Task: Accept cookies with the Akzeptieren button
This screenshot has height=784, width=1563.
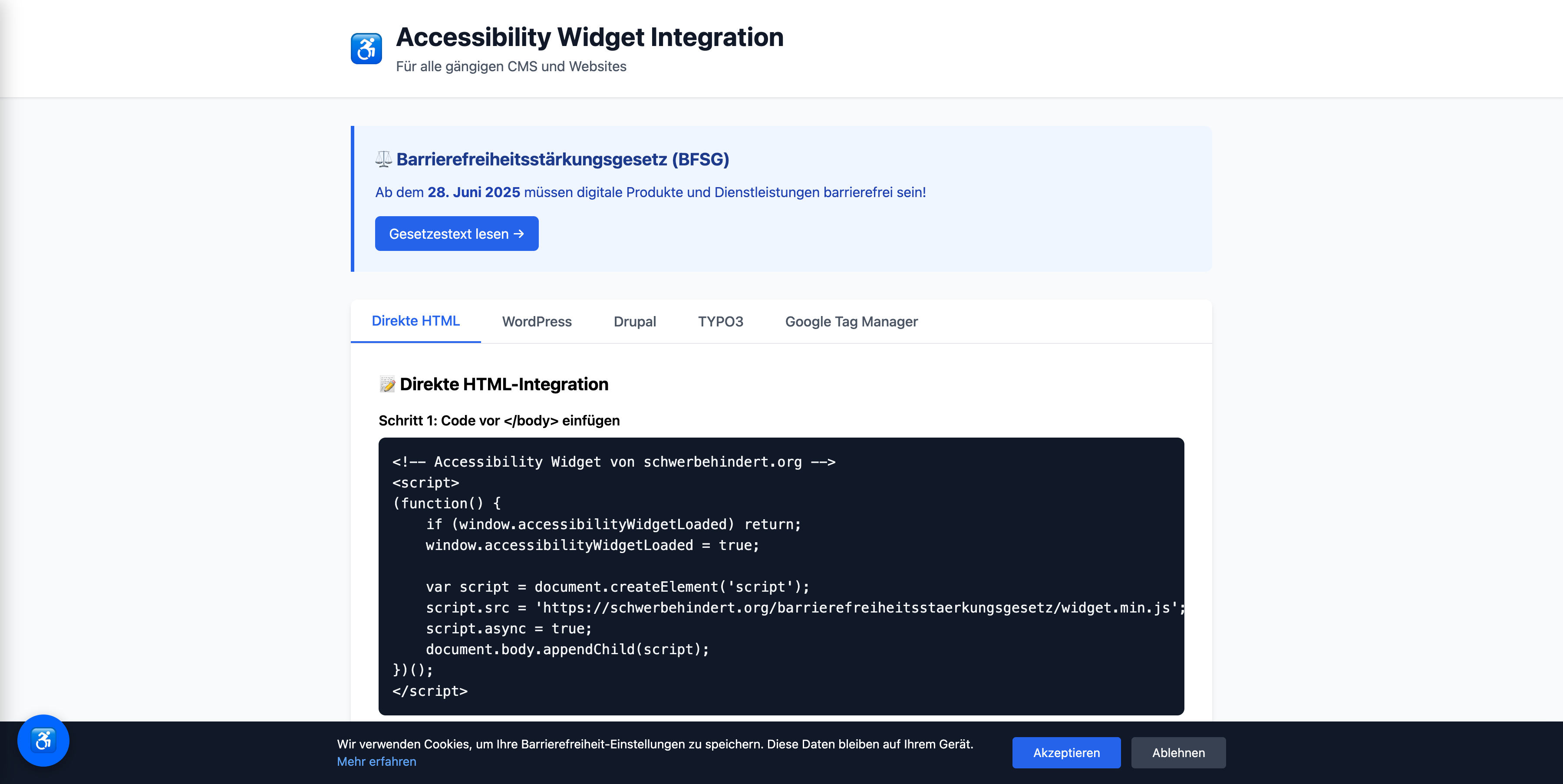Action: tap(1065, 752)
